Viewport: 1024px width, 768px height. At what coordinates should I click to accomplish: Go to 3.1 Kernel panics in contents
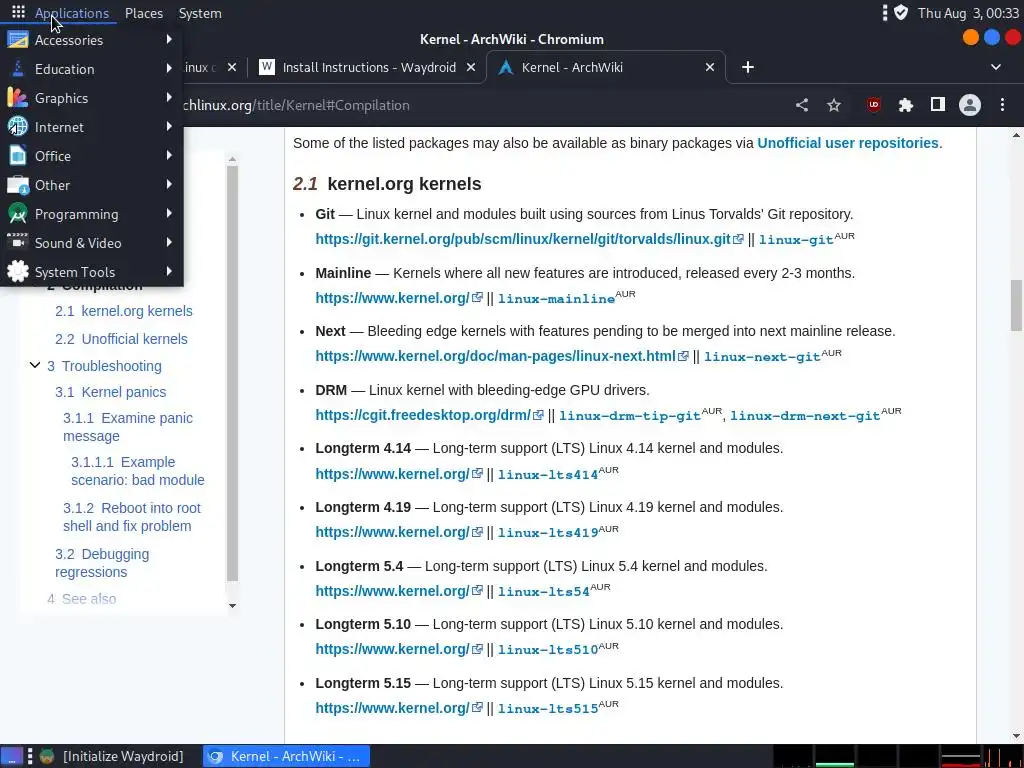point(110,392)
